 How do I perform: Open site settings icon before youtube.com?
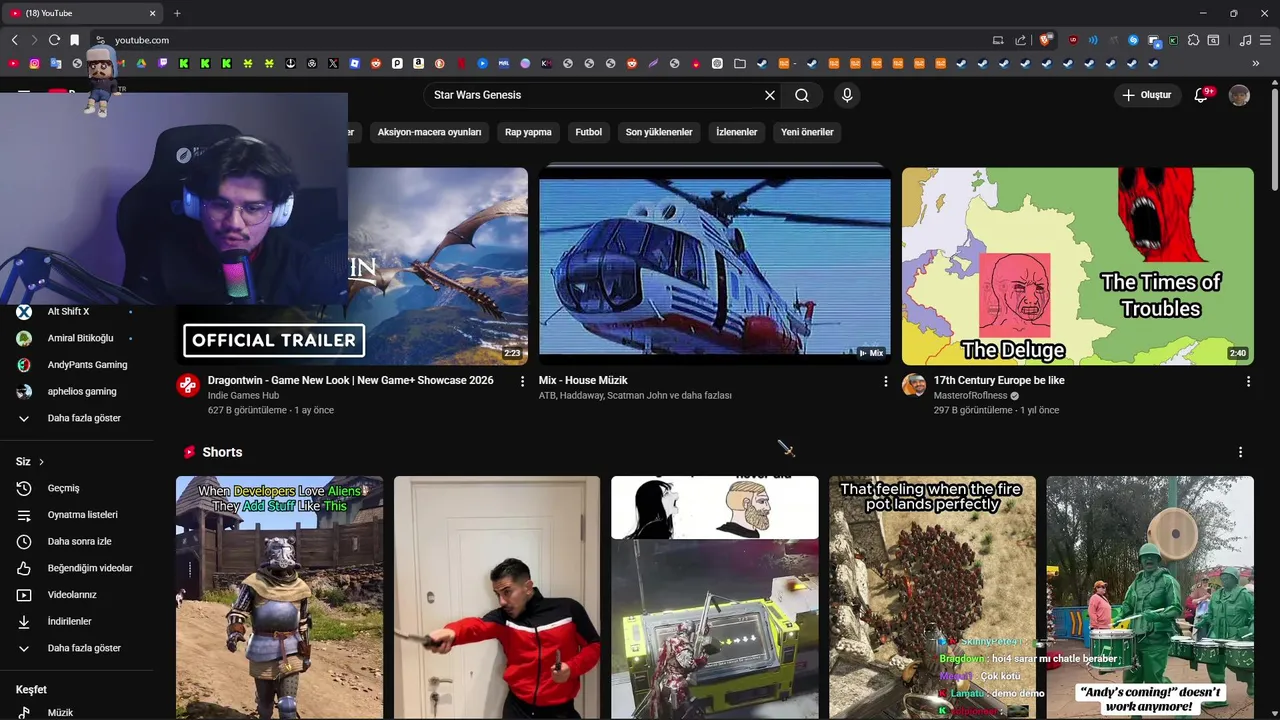[x=100, y=40]
